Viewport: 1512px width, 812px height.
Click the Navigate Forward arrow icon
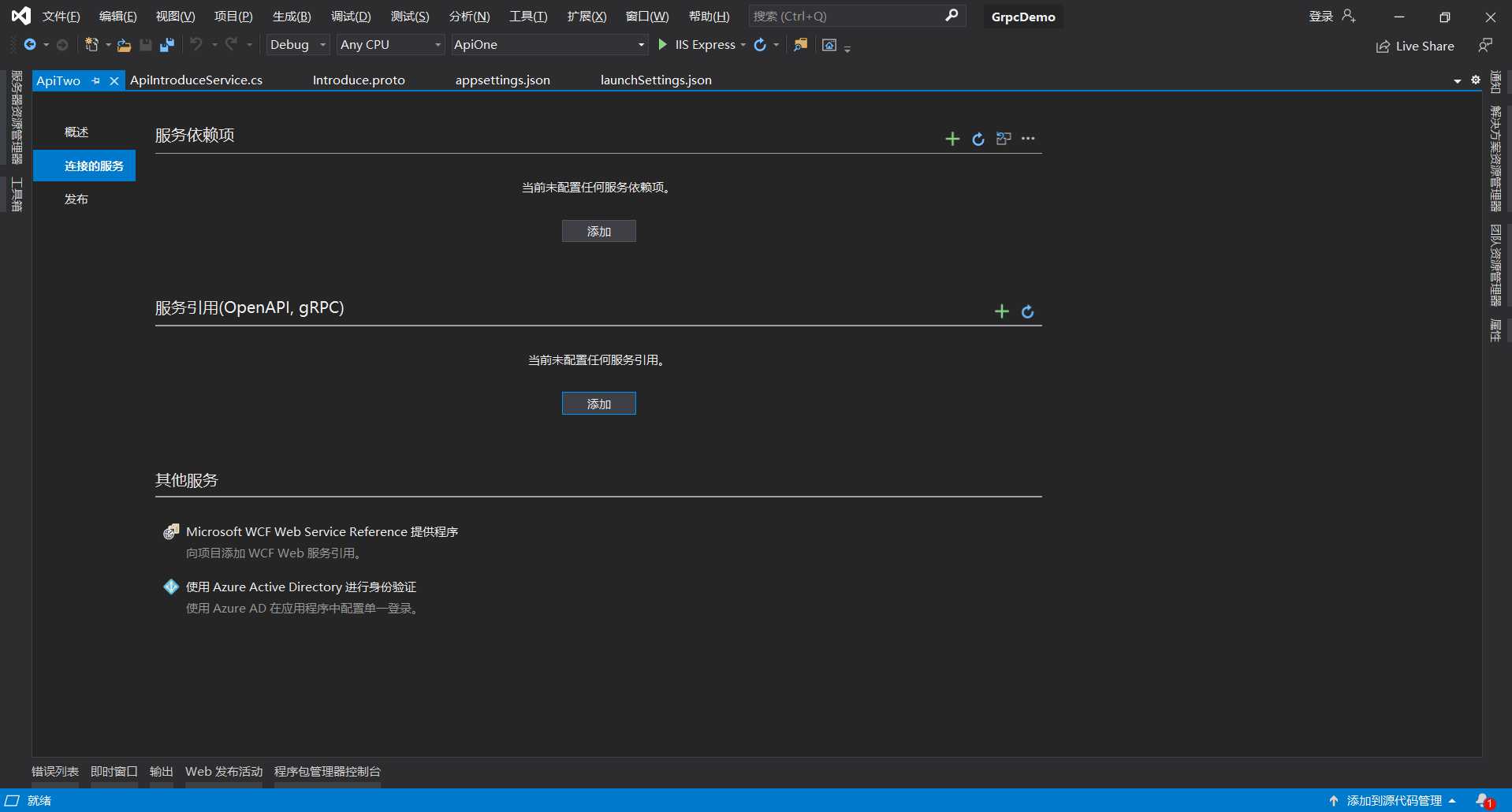pyautogui.click(x=62, y=45)
